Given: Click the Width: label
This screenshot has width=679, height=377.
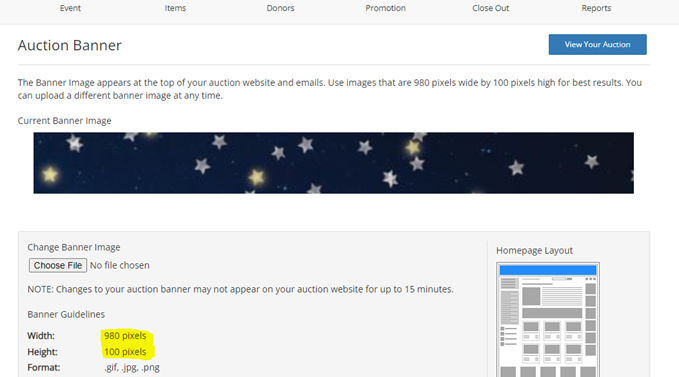Looking at the screenshot, I should pyautogui.click(x=41, y=336).
